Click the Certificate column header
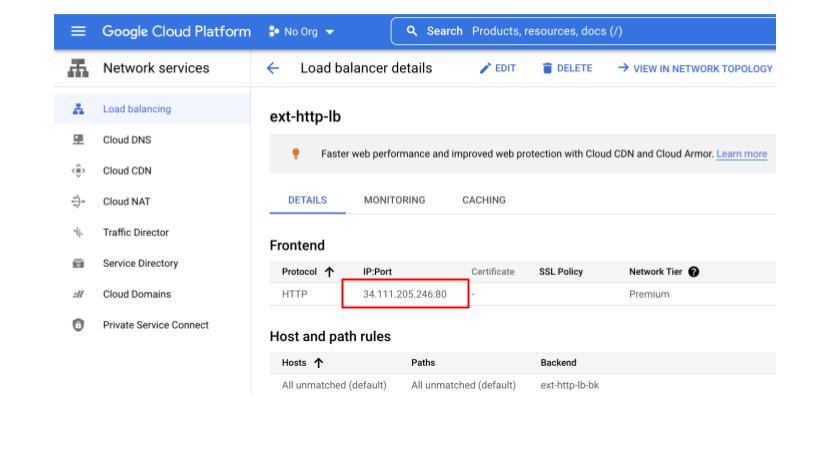 (x=493, y=272)
